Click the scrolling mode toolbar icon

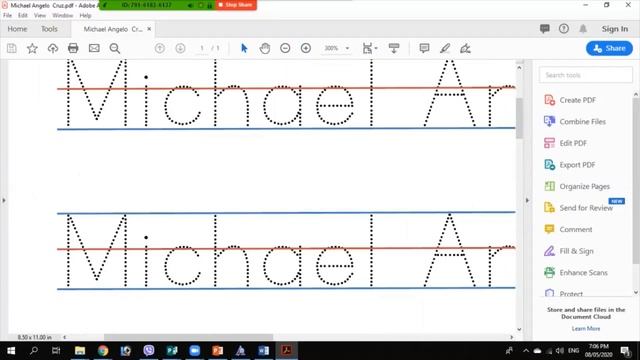[x=394, y=48]
